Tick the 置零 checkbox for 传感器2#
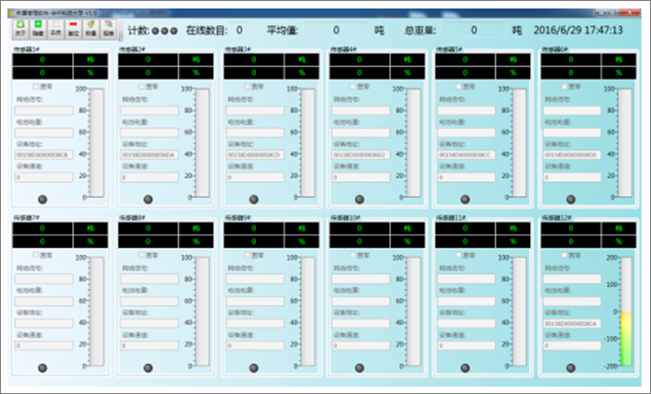Screen dimensions: 651x394 point(142,86)
